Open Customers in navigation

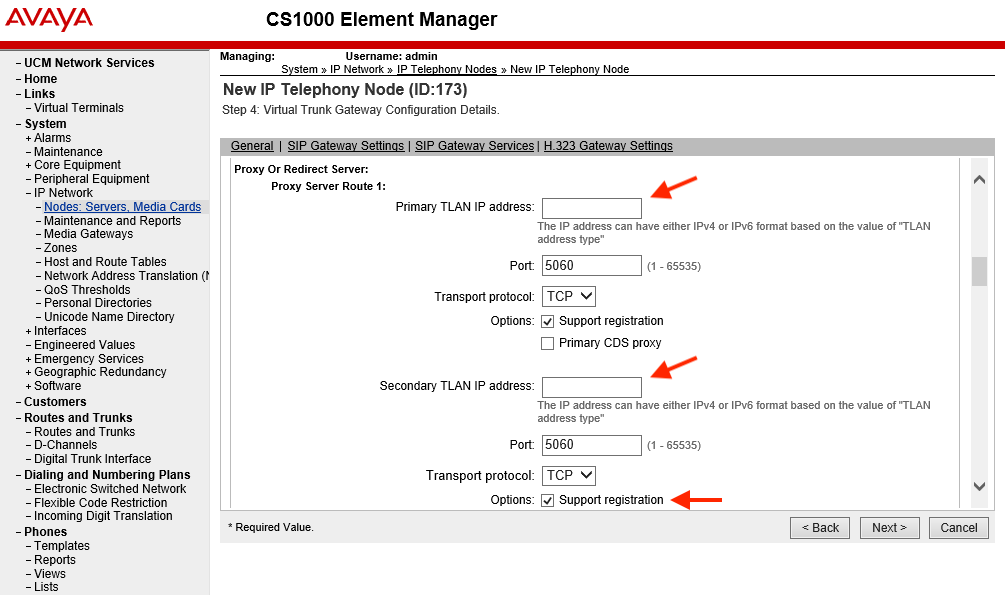click(x=55, y=402)
